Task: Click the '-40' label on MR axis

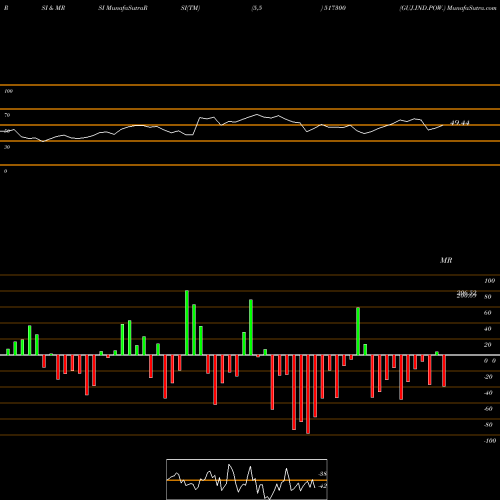Action: (x=488, y=393)
